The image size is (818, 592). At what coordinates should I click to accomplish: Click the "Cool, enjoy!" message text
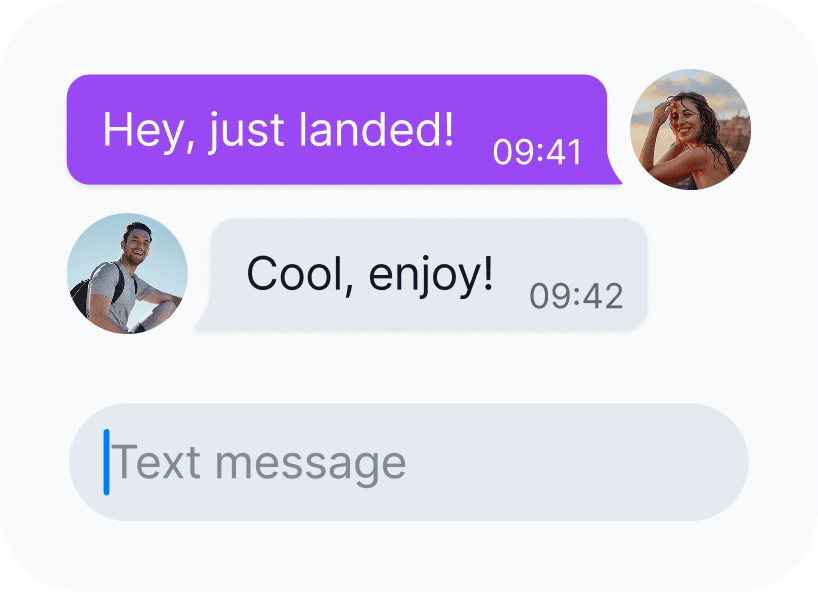point(370,275)
